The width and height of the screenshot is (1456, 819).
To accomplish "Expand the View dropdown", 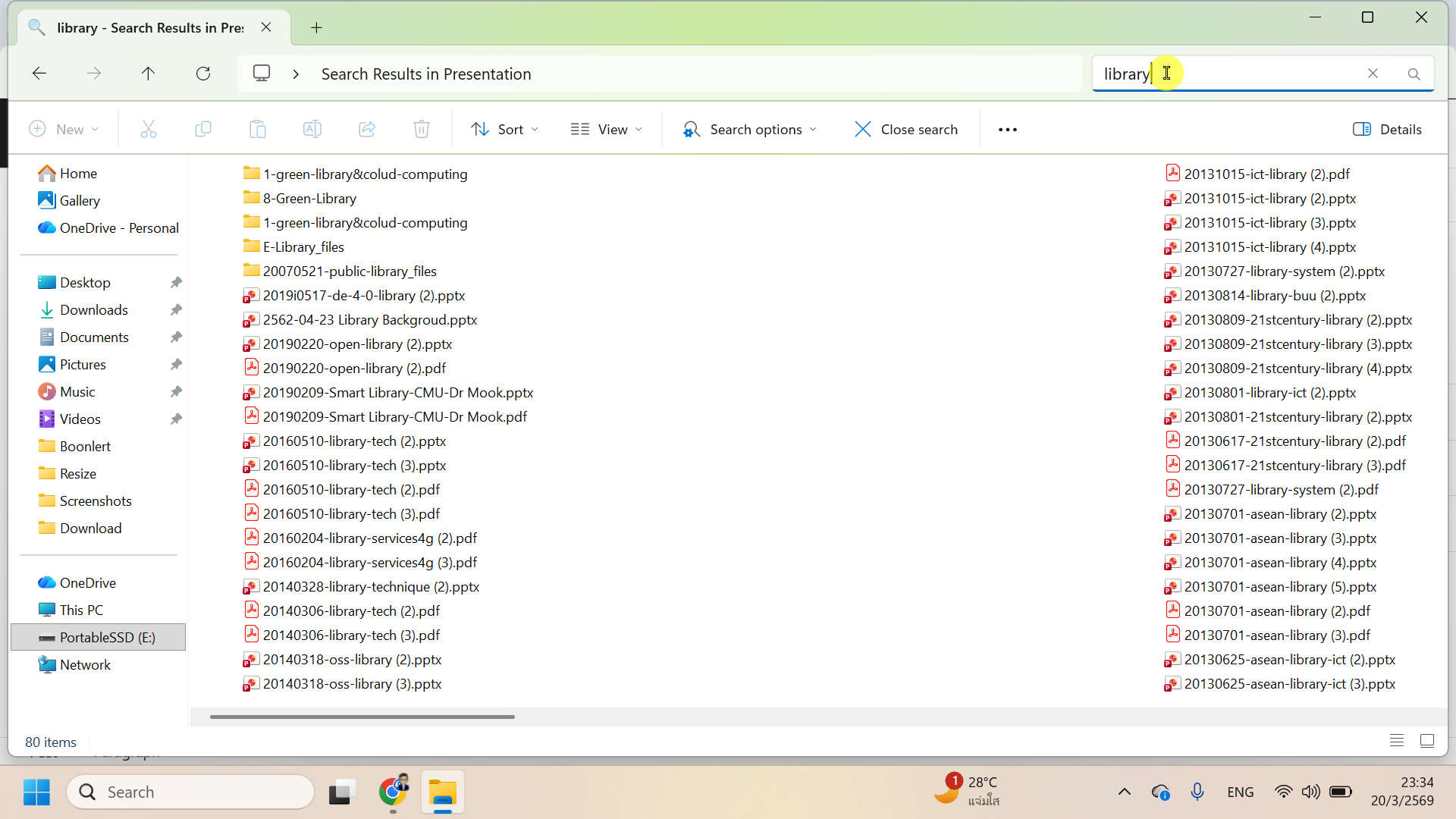I will click(607, 130).
